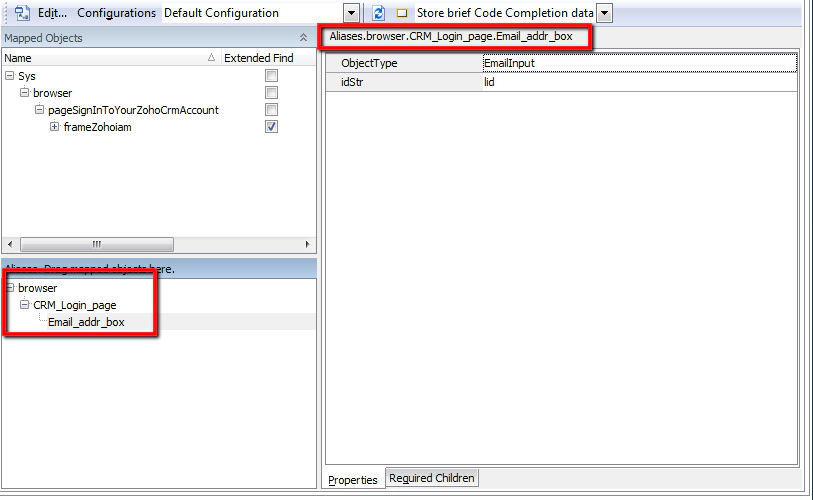This screenshot has height=500, width=813.
Task: Collapse the CRM_Login_page alias node
Action: (x=24, y=304)
